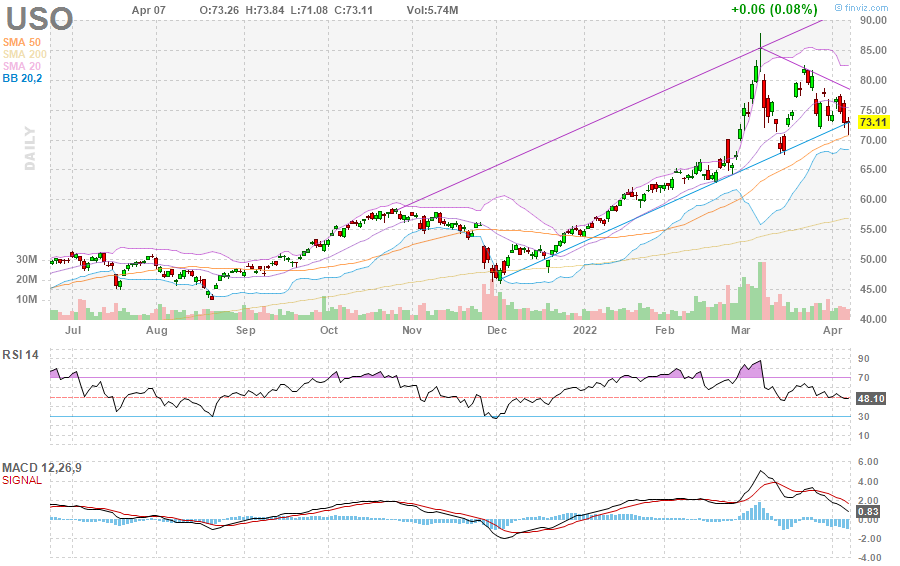Click the Mar month axis label
The height and width of the screenshot is (566, 900).
tap(740, 330)
